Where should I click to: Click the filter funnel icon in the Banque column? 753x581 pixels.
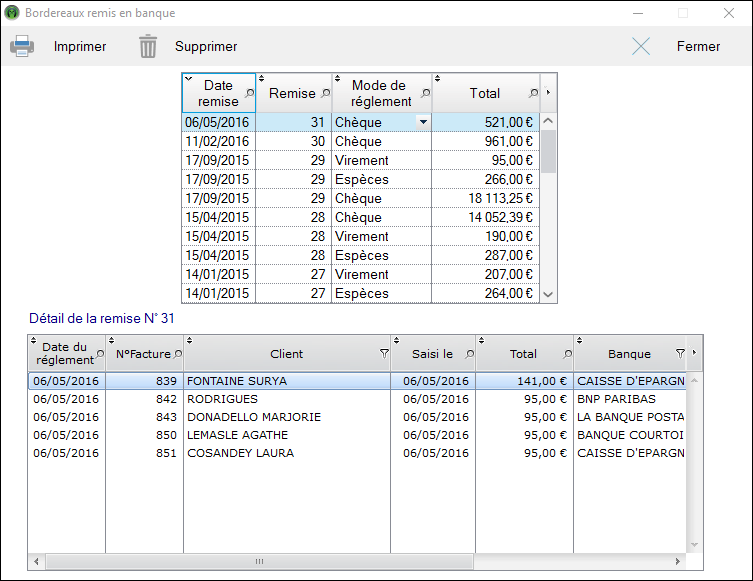[x=680, y=354]
